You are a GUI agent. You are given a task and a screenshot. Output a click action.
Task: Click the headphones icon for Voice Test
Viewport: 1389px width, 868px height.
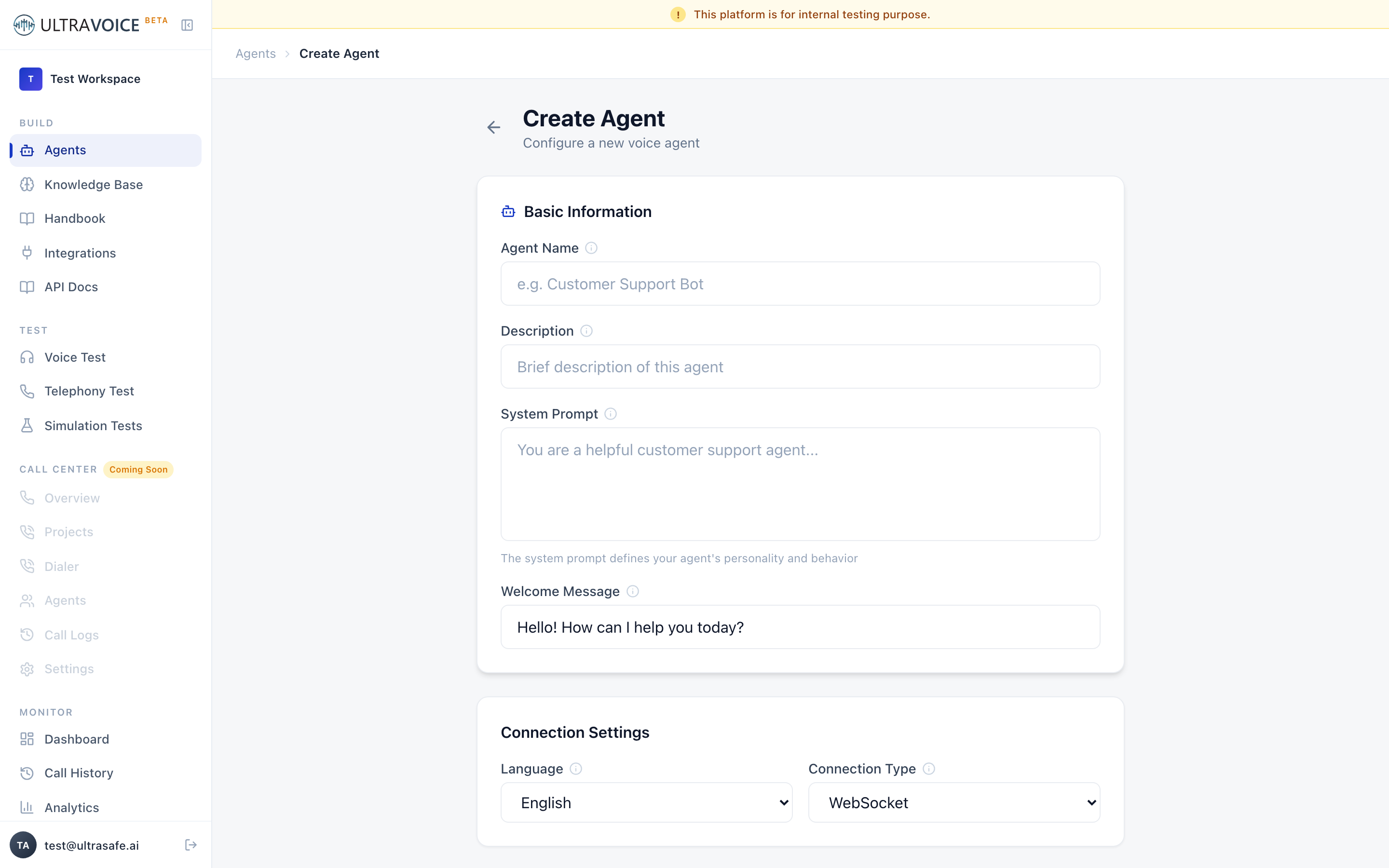pos(27,357)
